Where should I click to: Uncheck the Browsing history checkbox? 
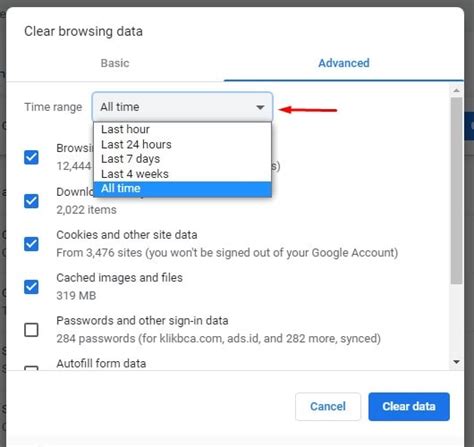pos(31,157)
